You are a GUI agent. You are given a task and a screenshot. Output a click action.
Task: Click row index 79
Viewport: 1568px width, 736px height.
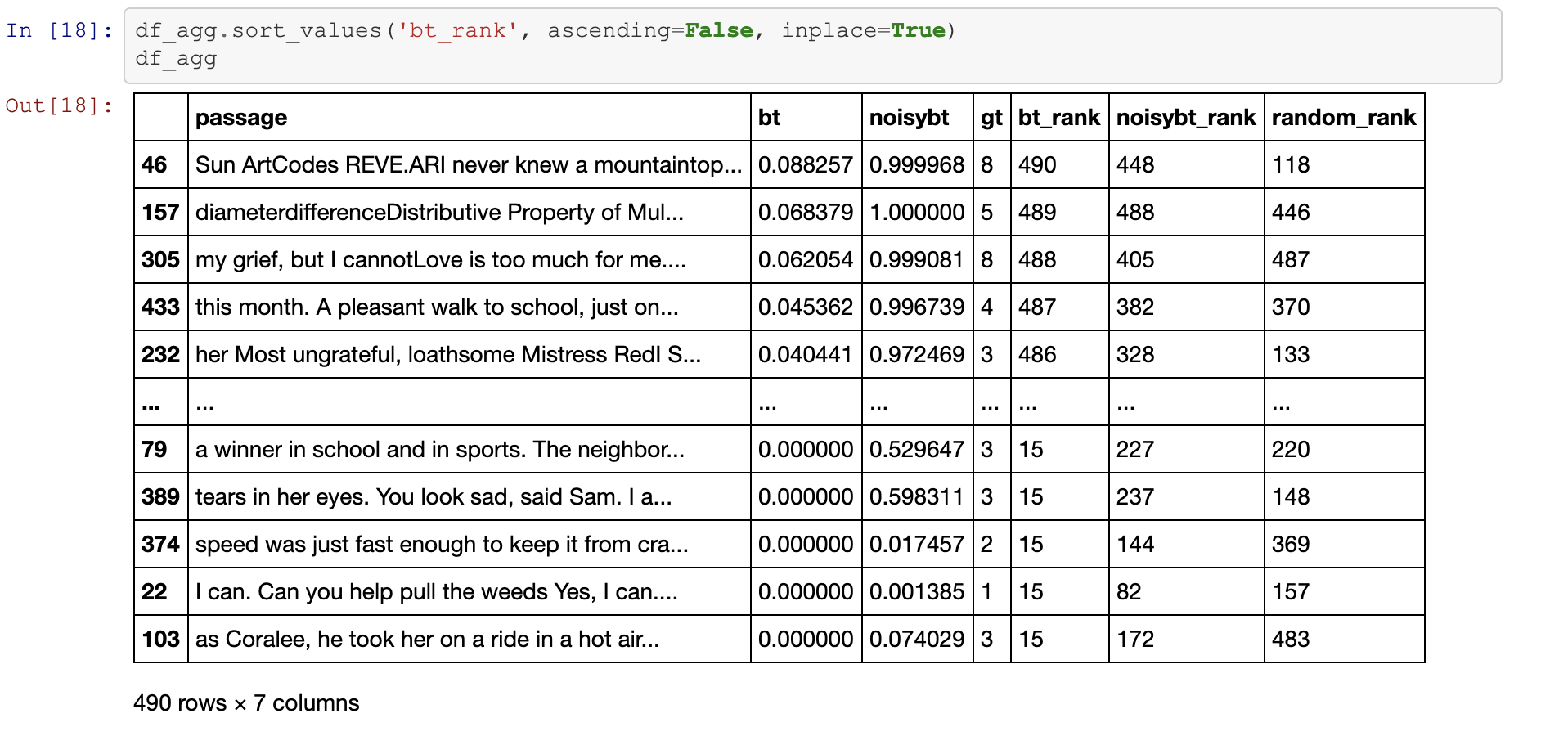(155, 450)
